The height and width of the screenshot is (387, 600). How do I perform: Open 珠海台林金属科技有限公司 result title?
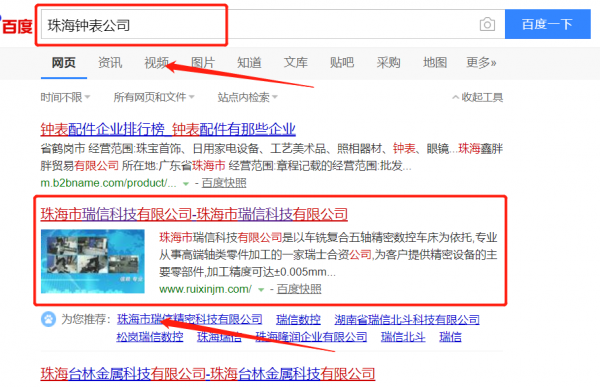pyautogui.click(x=208, y=374)
